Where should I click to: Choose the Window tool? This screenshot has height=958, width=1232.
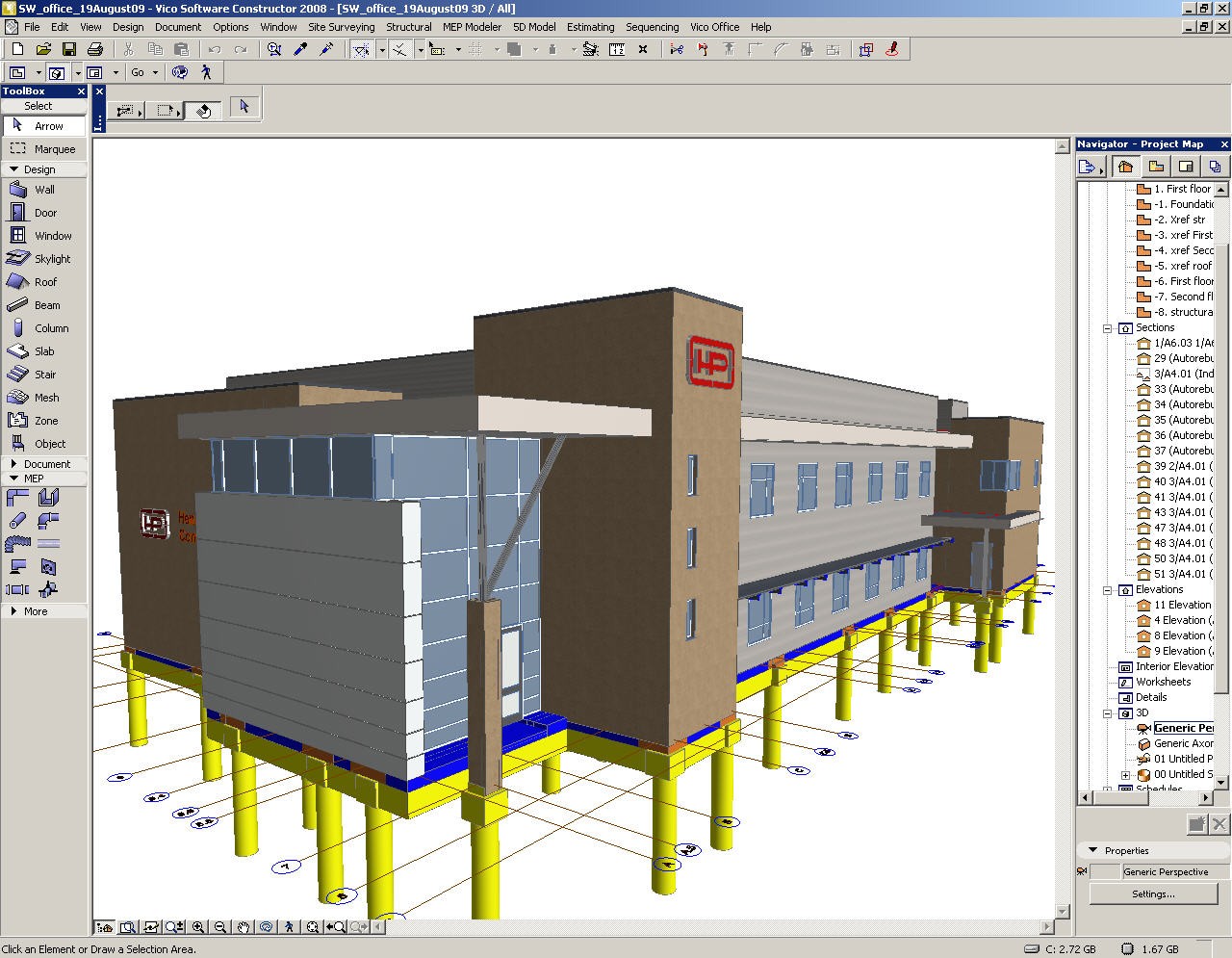click(x=44, y=236)
